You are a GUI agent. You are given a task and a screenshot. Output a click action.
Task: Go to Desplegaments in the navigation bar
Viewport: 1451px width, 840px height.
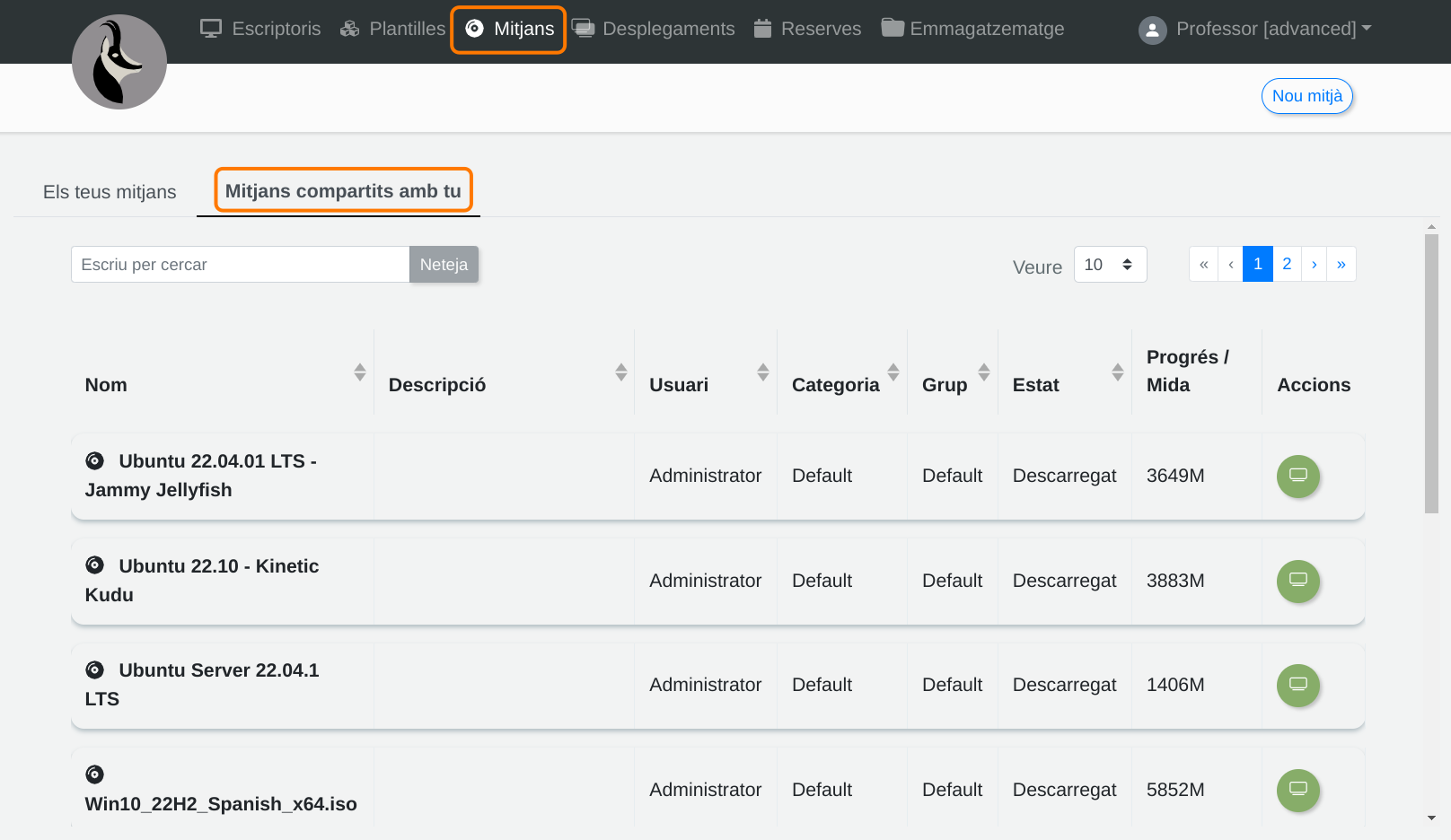[x=654, y=29]
